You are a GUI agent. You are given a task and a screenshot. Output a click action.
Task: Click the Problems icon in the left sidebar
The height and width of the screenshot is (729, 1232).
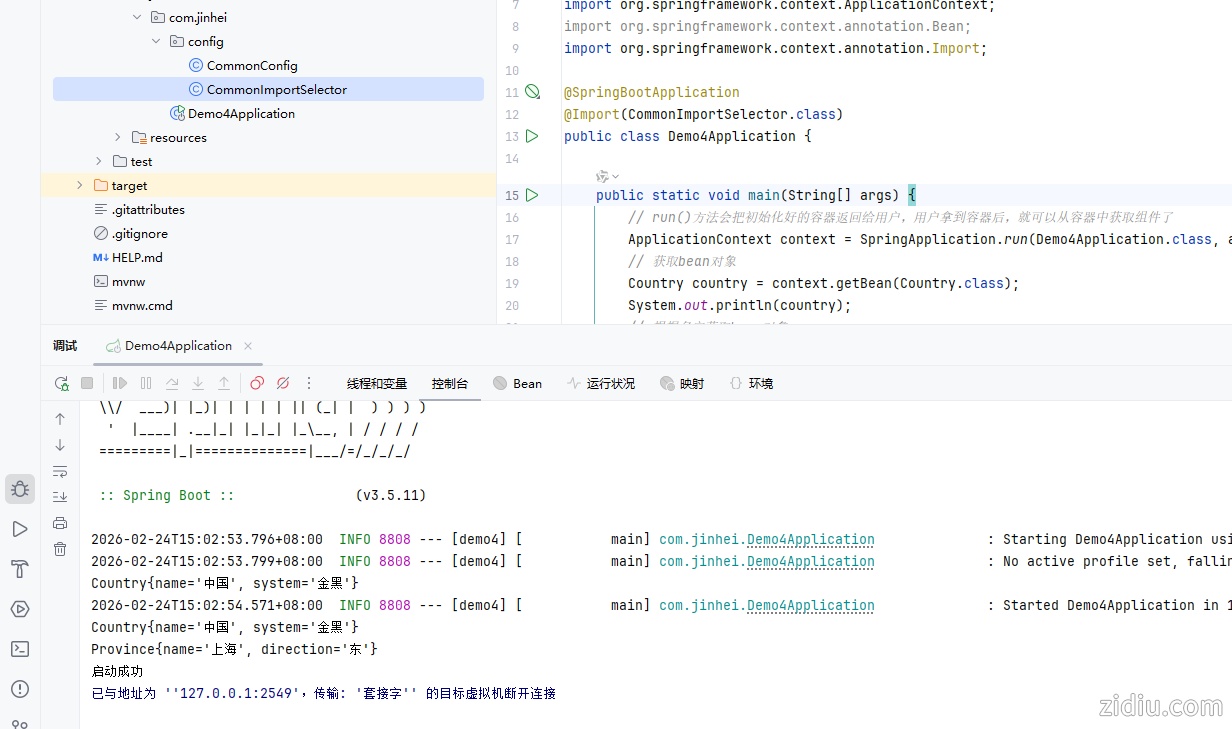click(x=20, y=689)
